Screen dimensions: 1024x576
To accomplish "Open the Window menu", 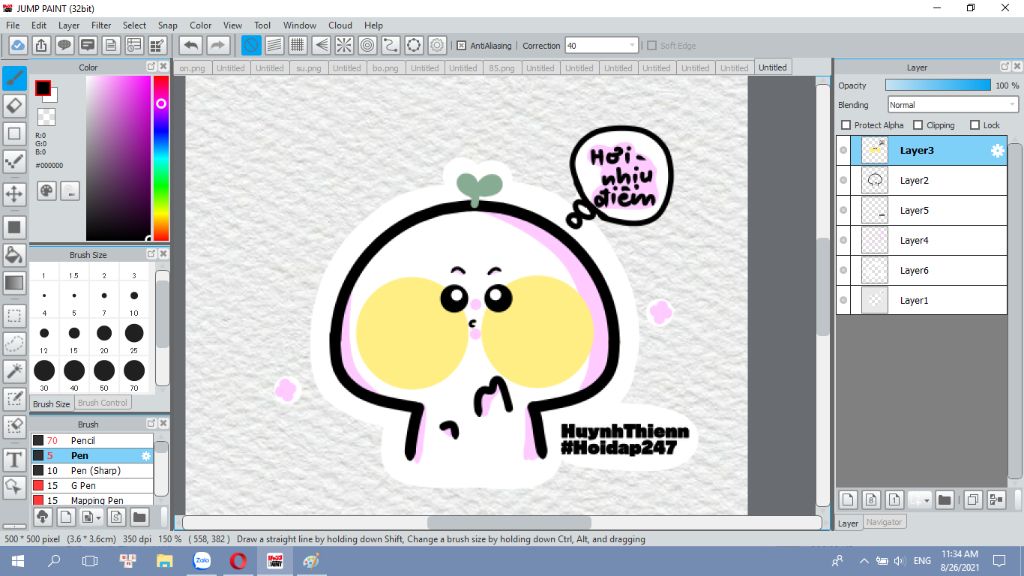I will coord(300,25).
